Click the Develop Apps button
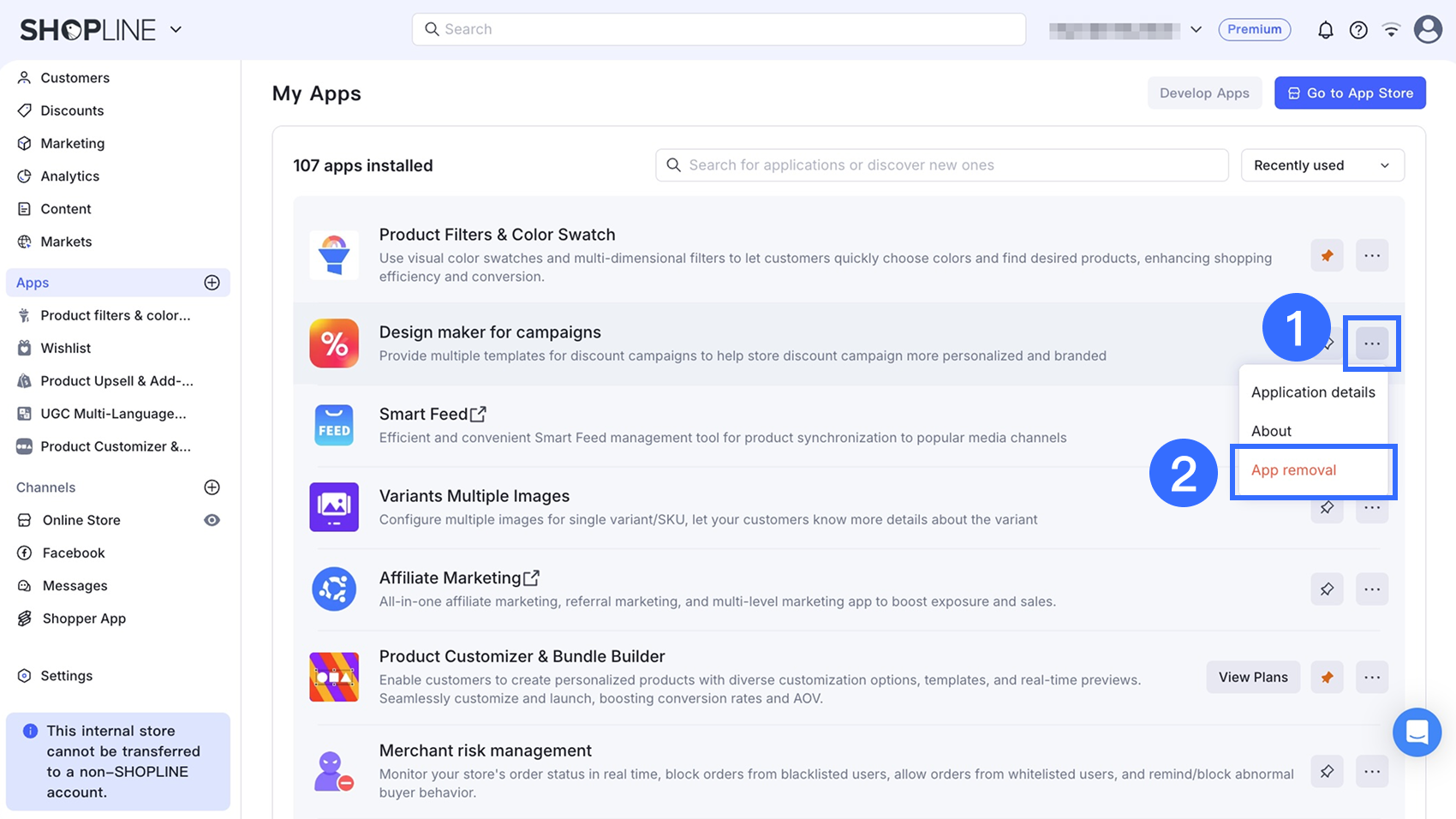Screen dimensions: 1456x819 (x=1204, y=93)
